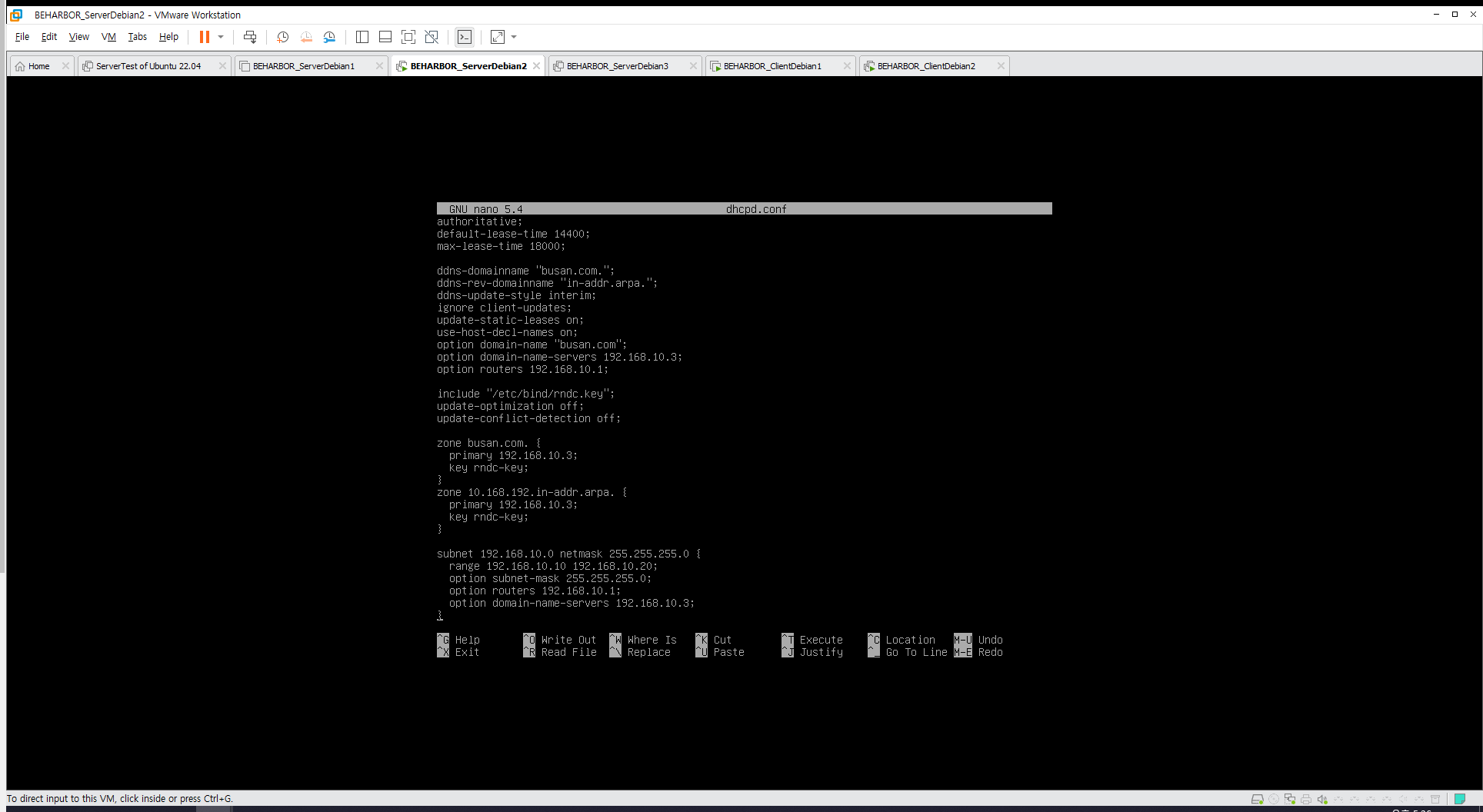Take a snapshot of this virtual machine
This screenshot has width=1483, height=812.
click(x=282, y=37)
